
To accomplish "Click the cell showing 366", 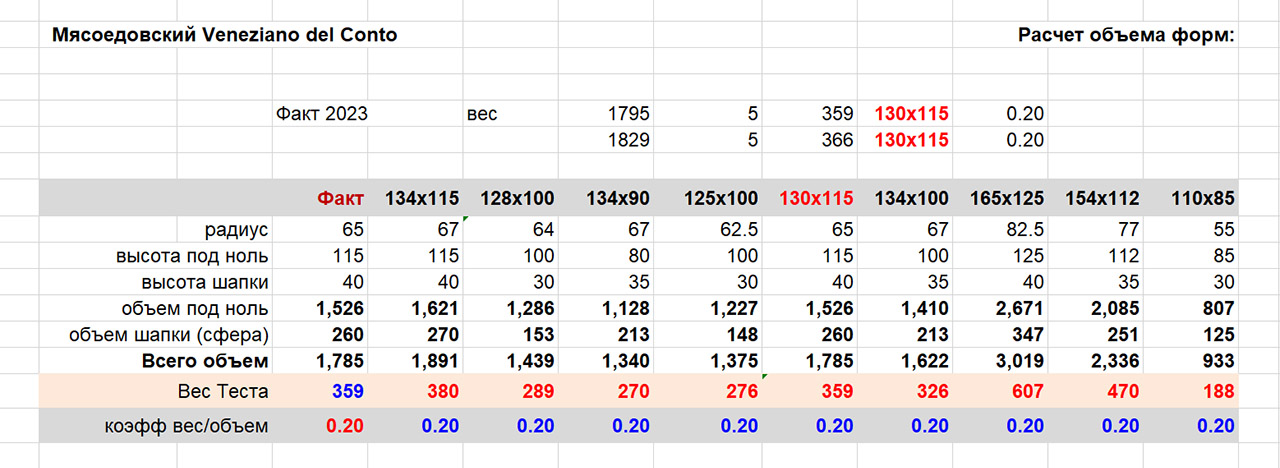I will pos(836,140).
